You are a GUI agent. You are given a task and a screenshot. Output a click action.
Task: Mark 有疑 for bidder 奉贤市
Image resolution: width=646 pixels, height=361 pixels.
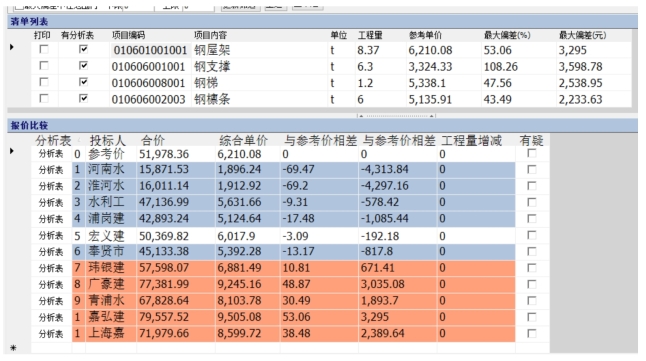pyautogui.click(x=532, y=251)
